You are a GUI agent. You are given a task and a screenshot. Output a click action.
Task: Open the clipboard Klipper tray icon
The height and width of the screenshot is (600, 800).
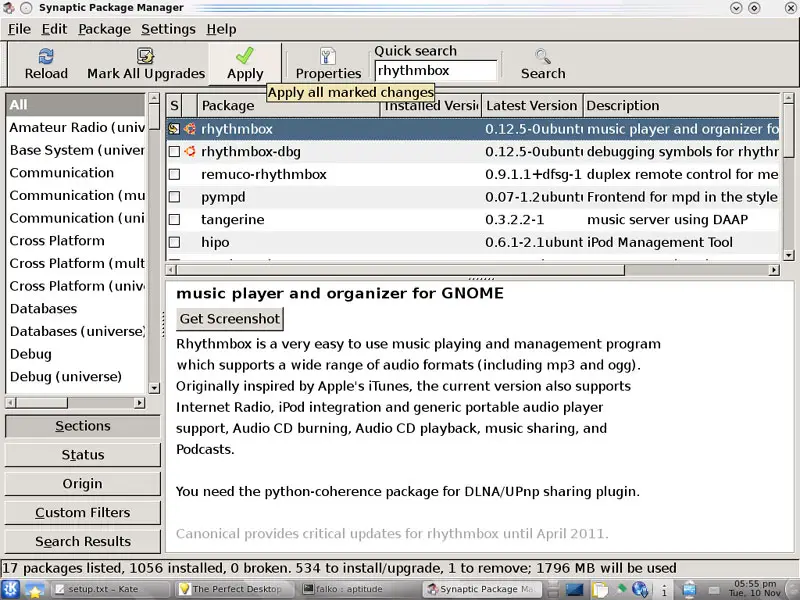tap(601, 590)
